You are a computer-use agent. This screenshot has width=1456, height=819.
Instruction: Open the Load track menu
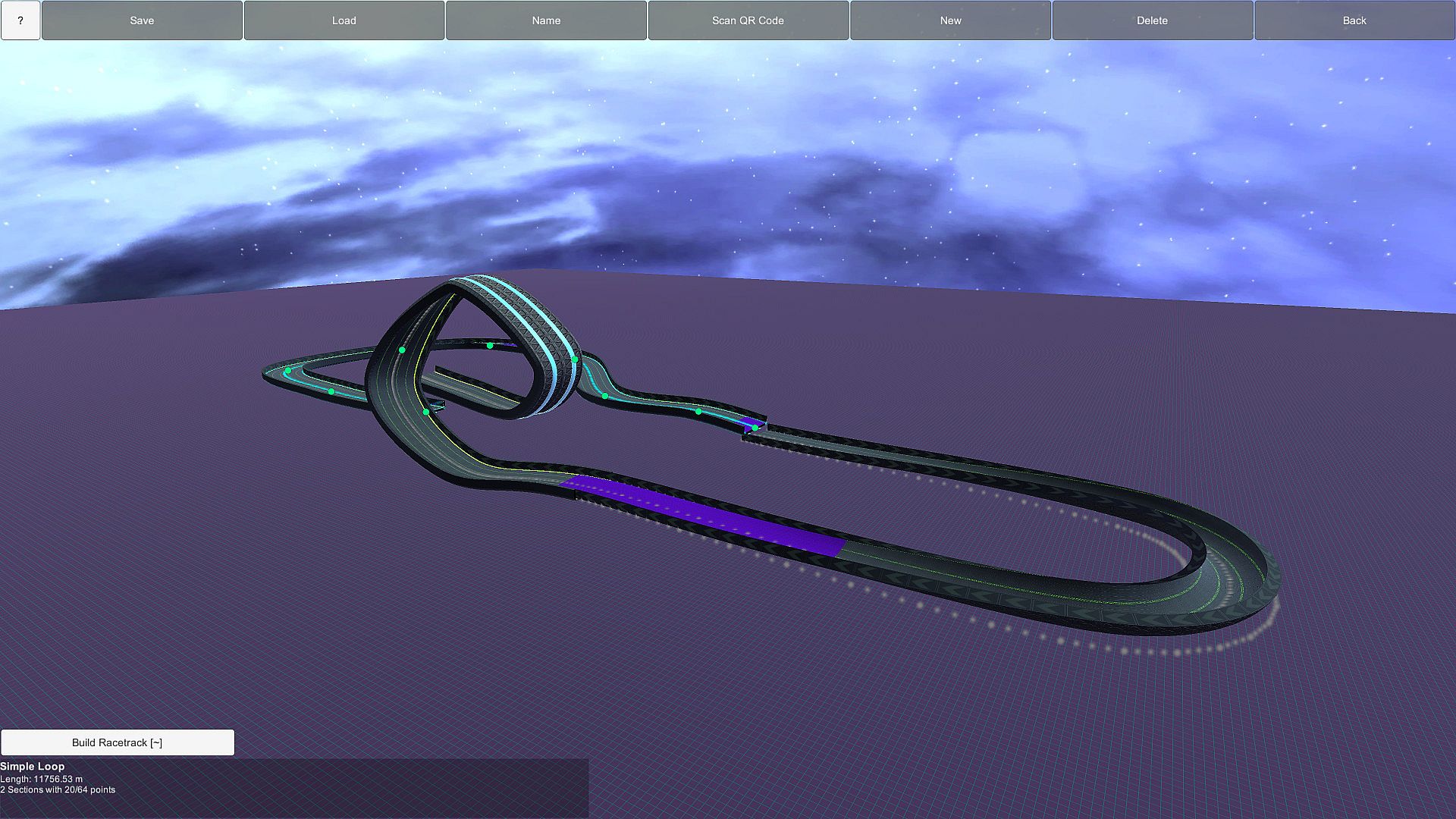pyautogui.click(x=344, y=20)
